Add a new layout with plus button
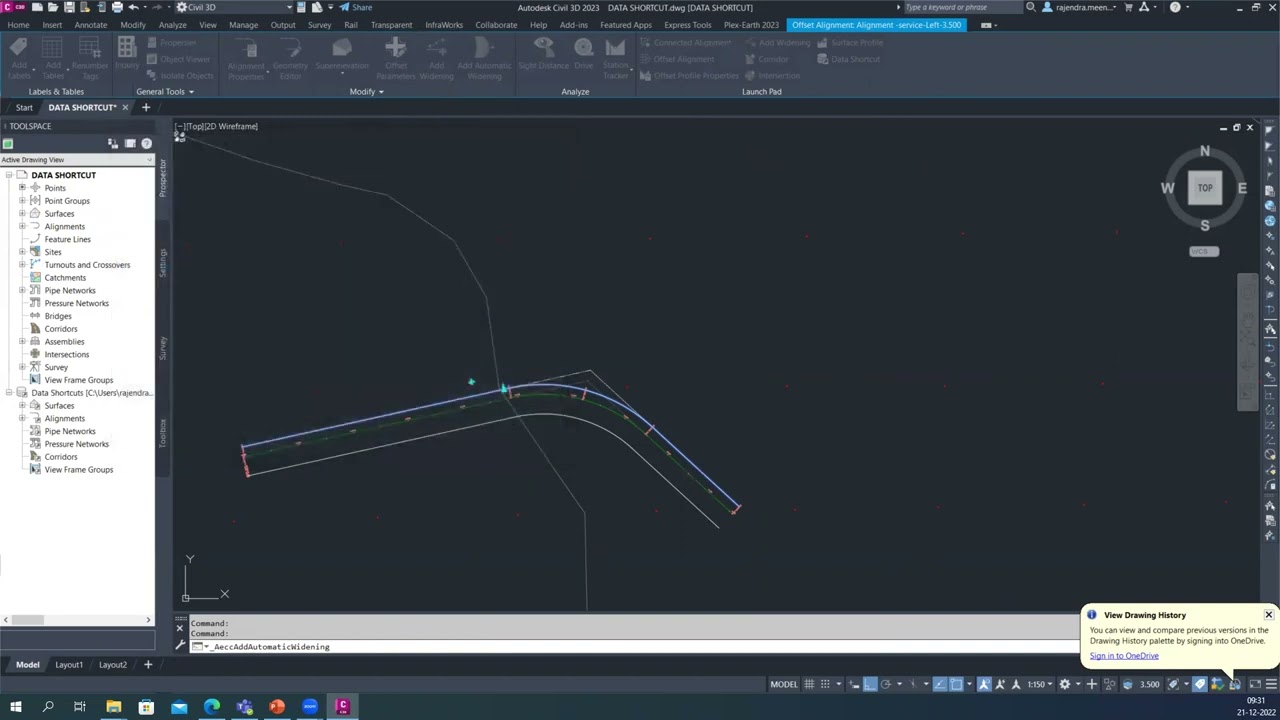1280x720 pixels. coord(147,665)
